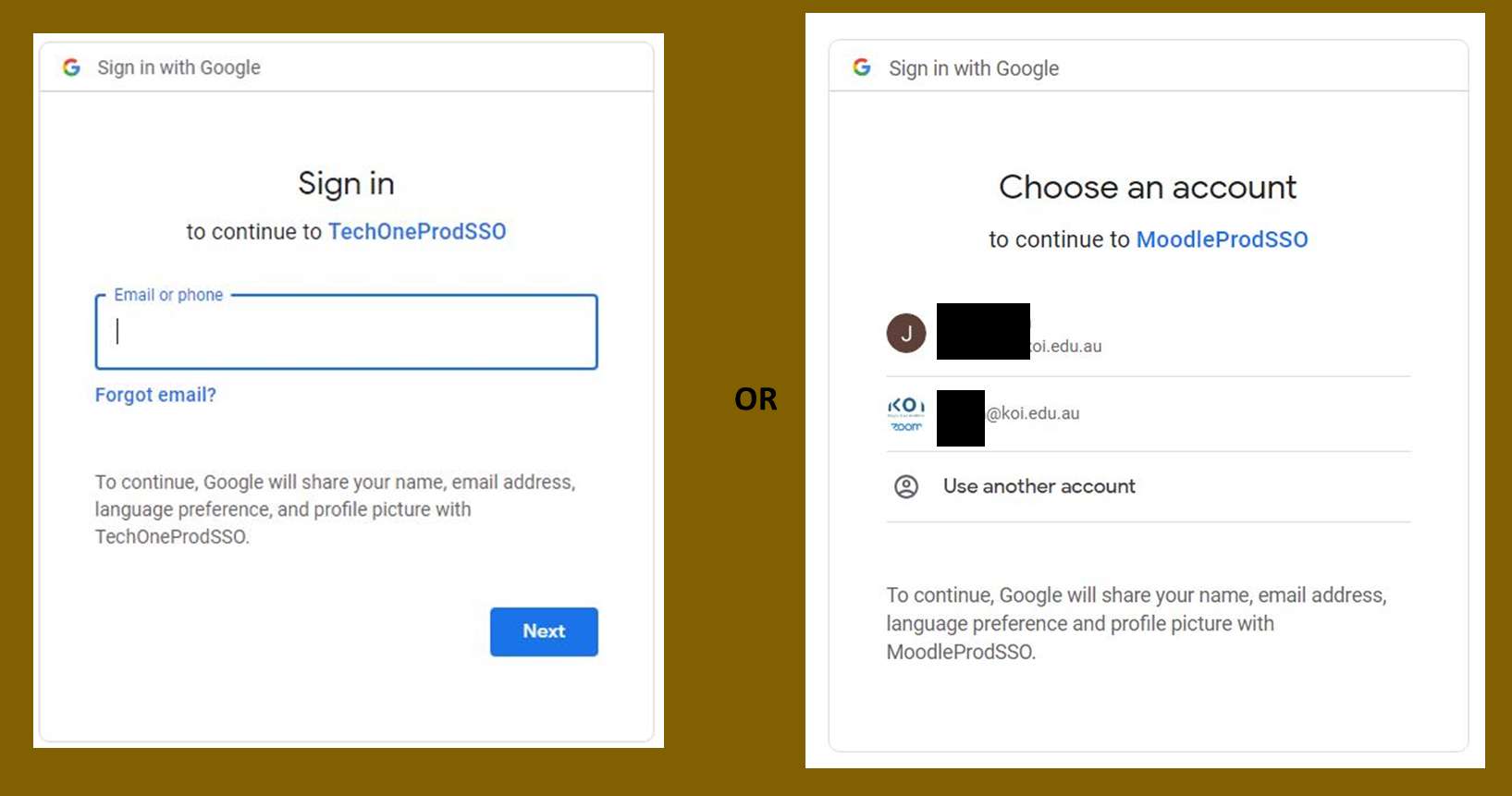Click the TechOneProdSSO data sharing notice paragraph
This screenshot has width=1512, height=796.
(335, 508)
